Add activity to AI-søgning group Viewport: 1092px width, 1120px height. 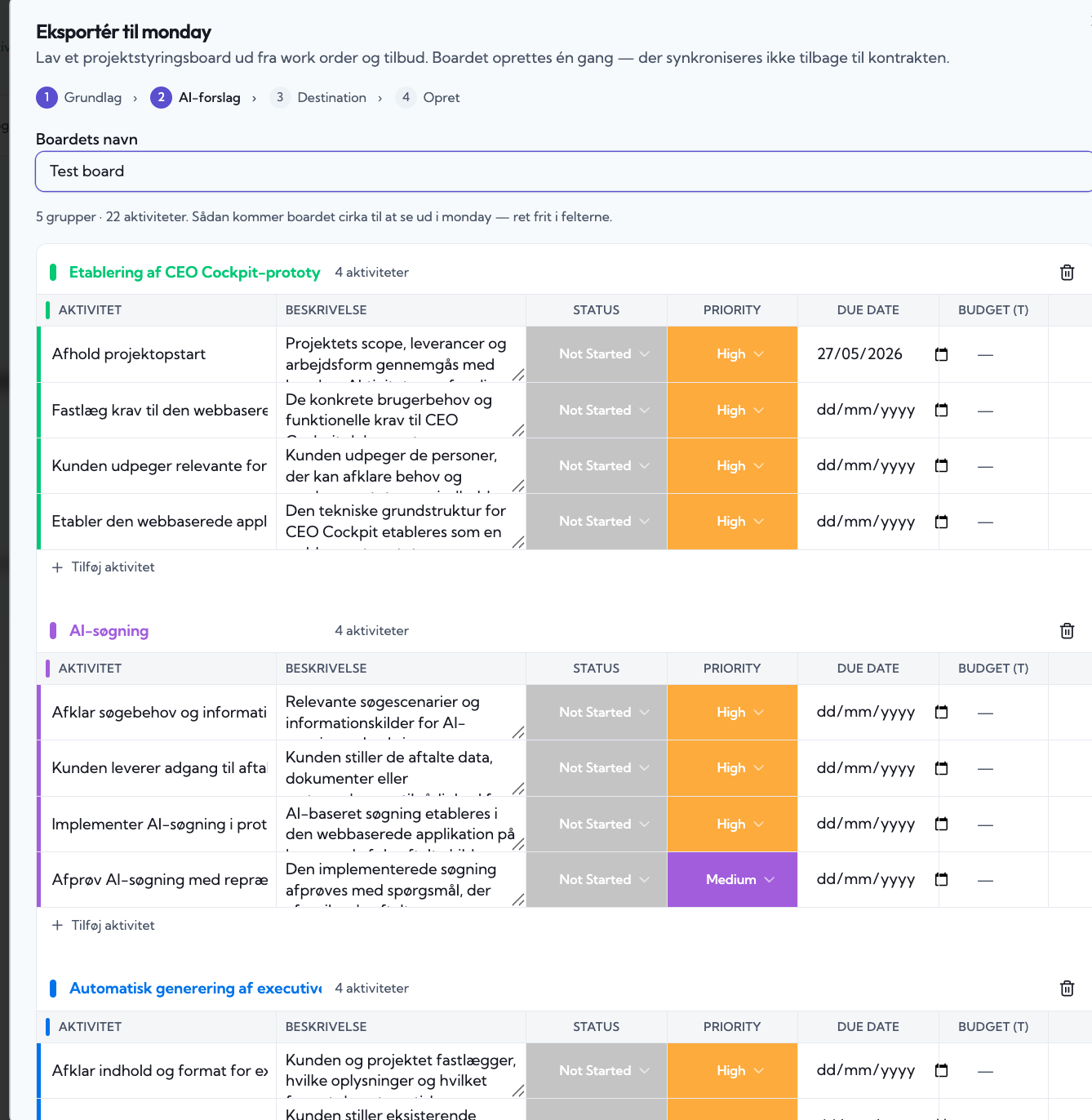click(104, 926)
